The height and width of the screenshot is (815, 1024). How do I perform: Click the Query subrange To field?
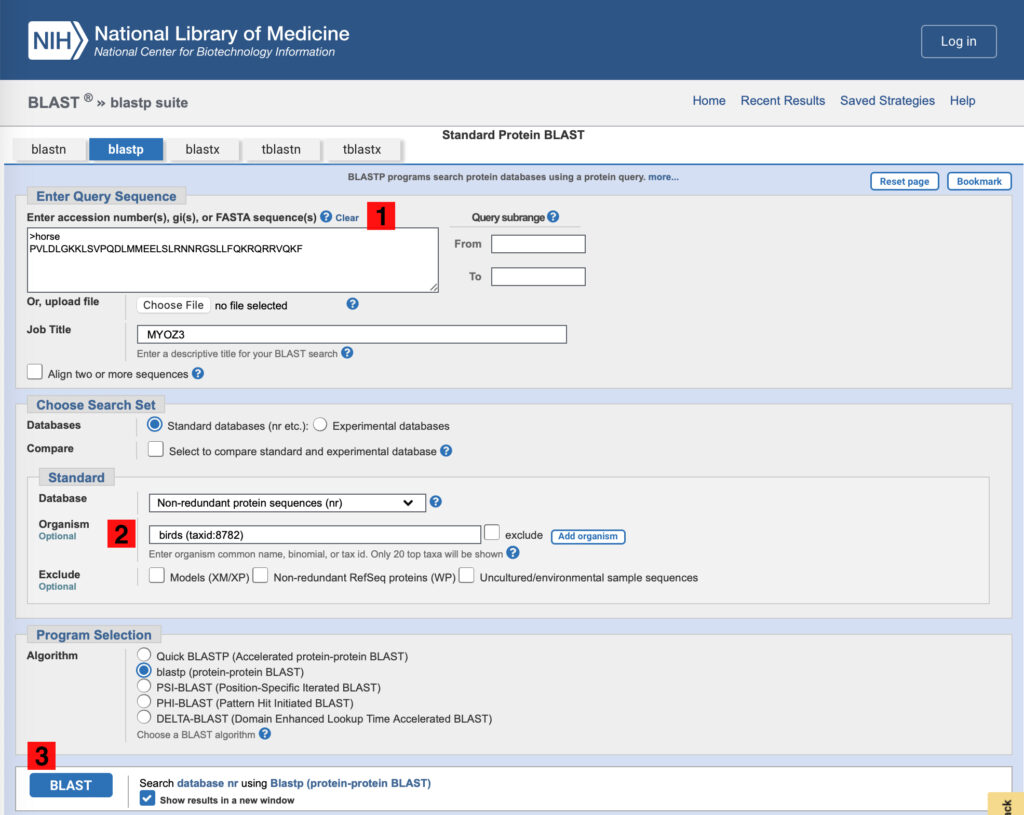pyautogui.click(x=538, y=276)
